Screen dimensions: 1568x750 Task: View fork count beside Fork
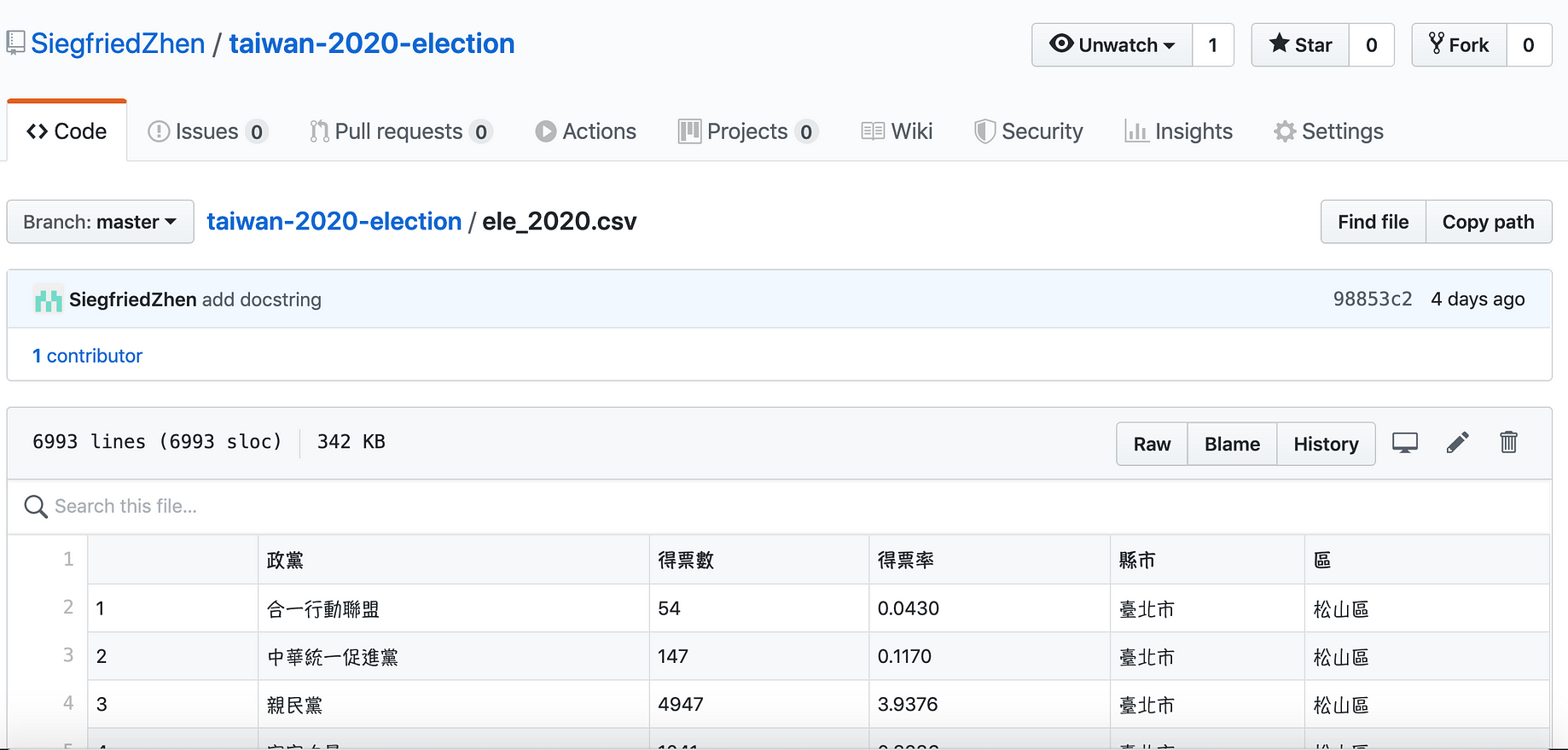click(1528, 45)
